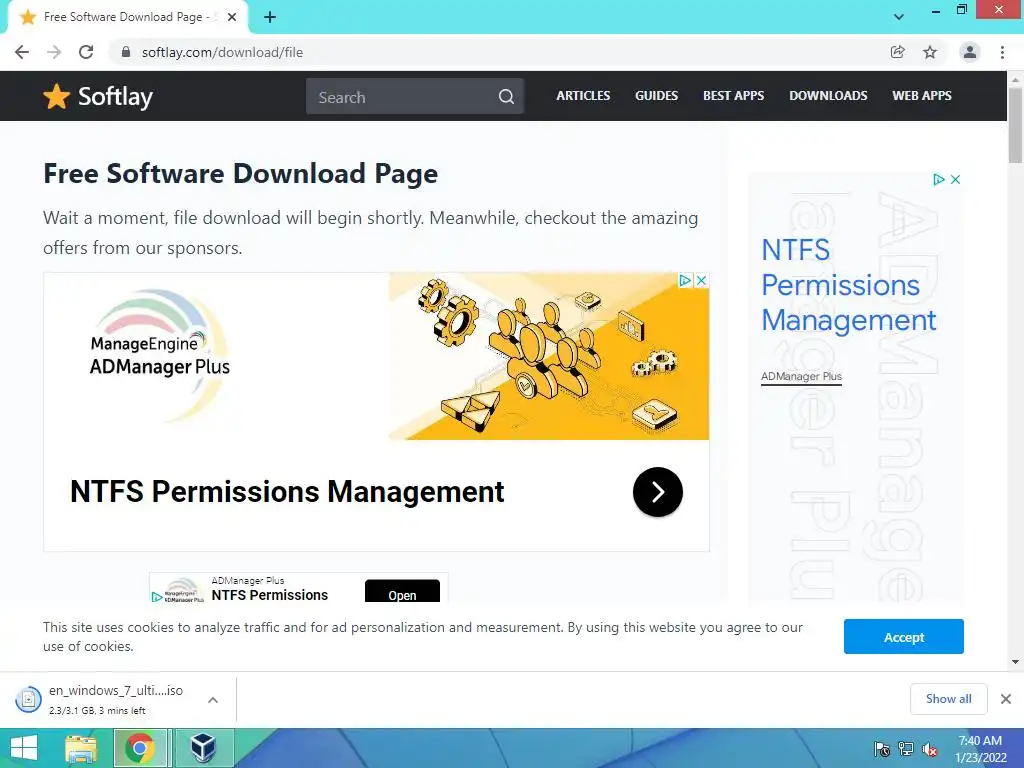The height and width of the screenshot is (768, 1024).
Task: Click the yellow isometric banner ad image
Action: (x=549, y=357)
